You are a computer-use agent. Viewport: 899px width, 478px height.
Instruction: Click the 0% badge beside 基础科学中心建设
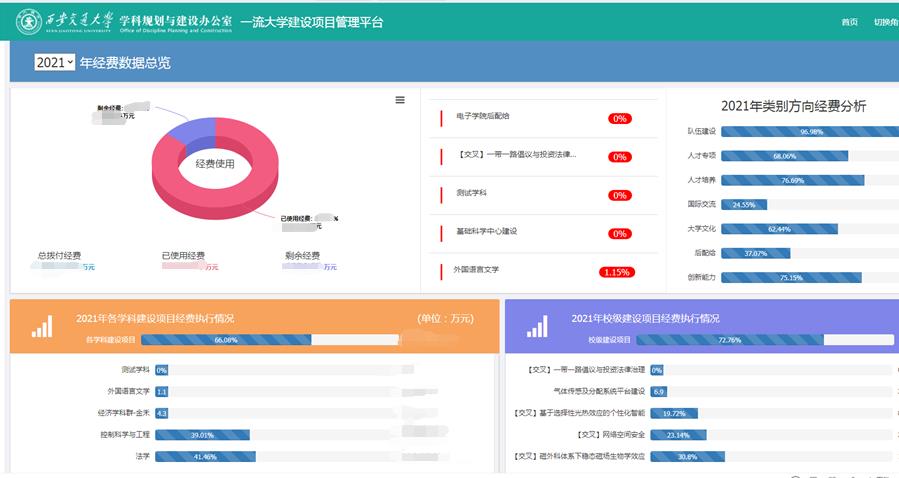[x=619, y=234]
